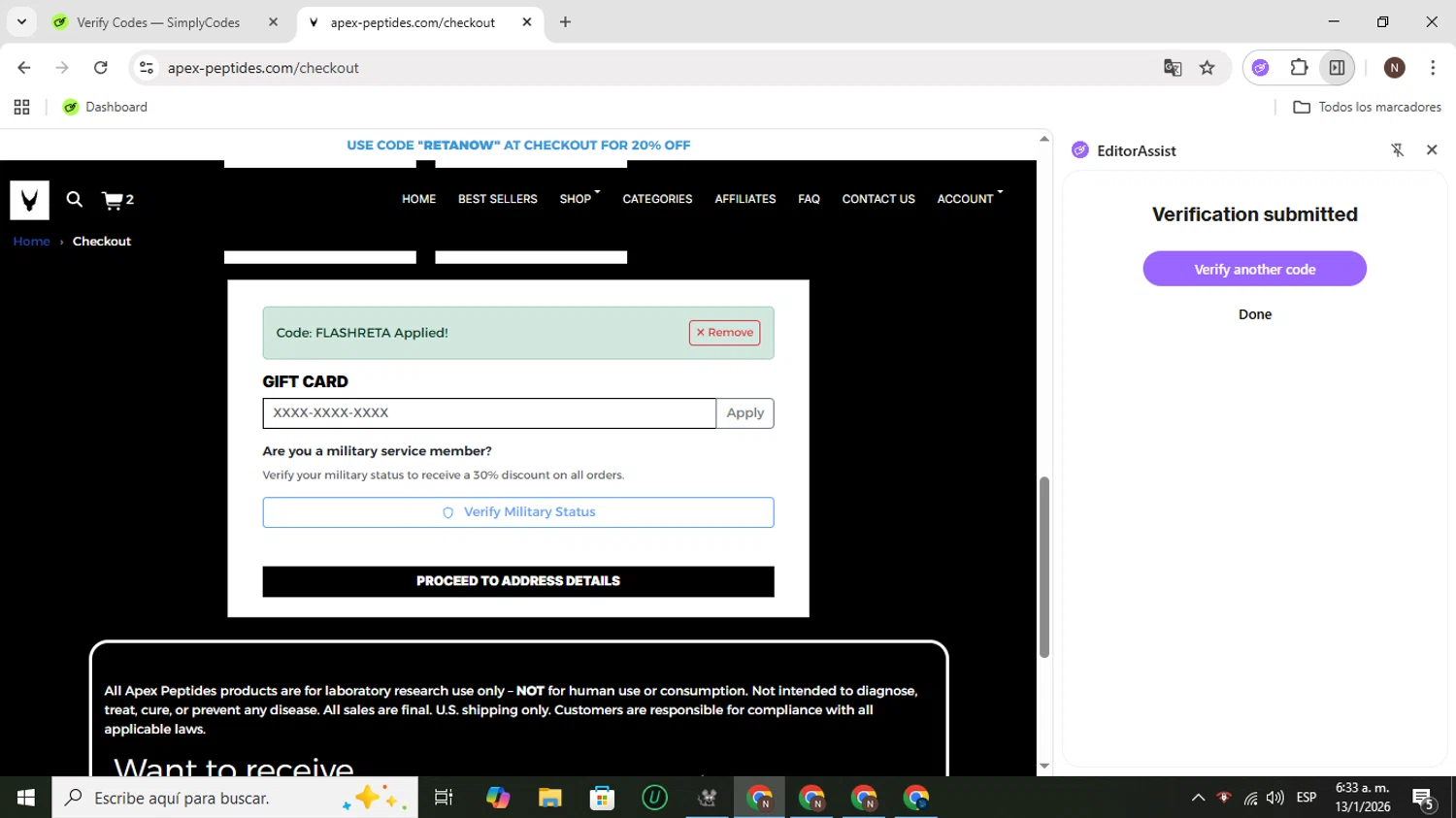Image resolution: width=1456 pixels, height=818 pixels.
Task: Remove the applied FLASHRETA code
Action: 724,333
